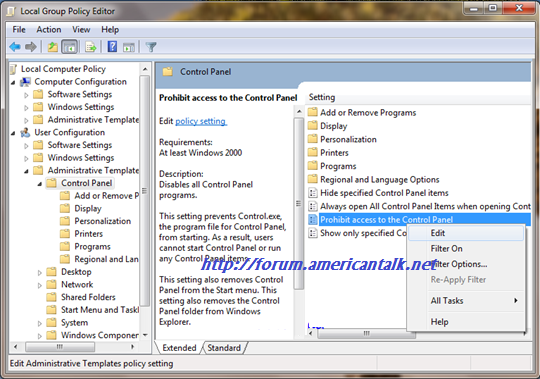Switch to the Standard tab
Screen dimensions: 540x379
224,348
